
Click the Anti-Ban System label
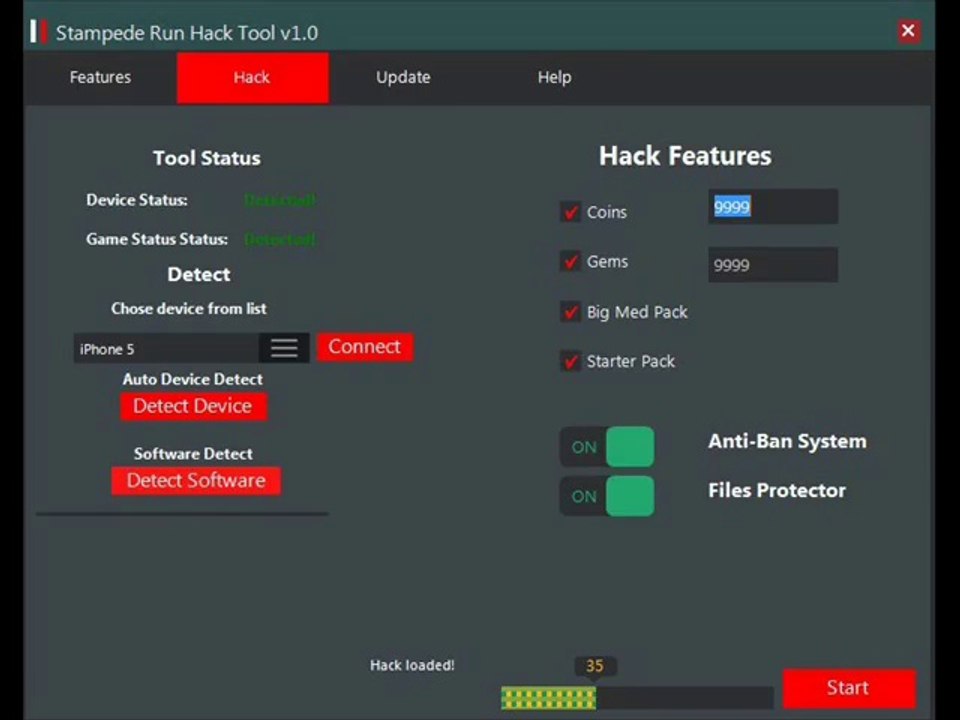[787, 441]
